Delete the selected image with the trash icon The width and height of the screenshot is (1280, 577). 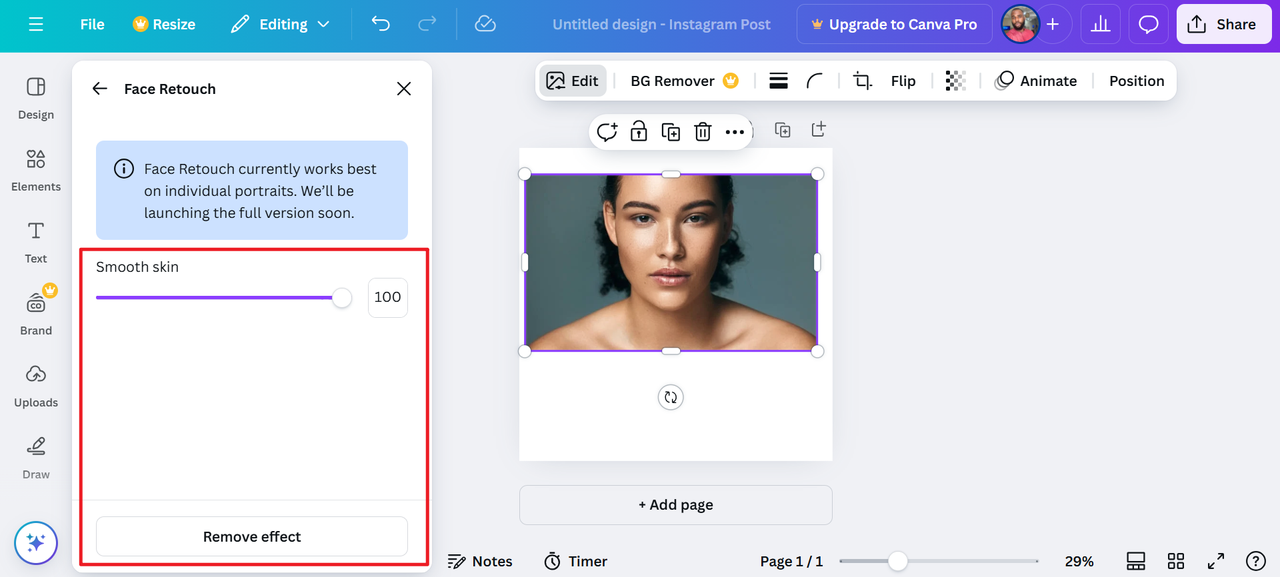pyautogui.click(x=703, y=132)
